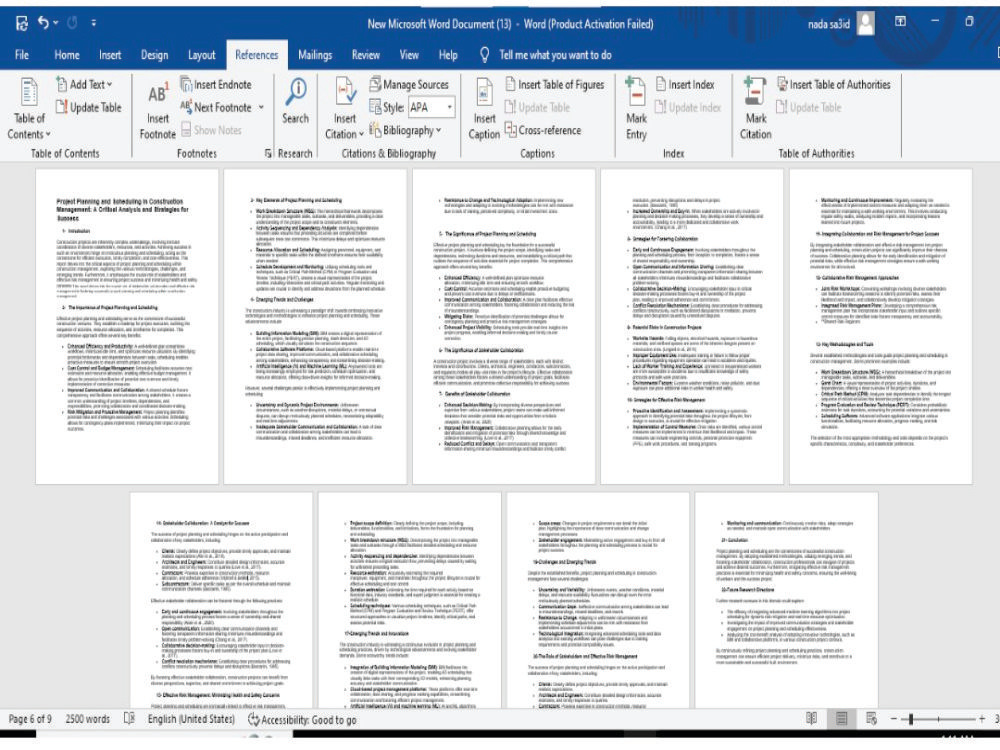Click English (United States) language
Image resolution: width=1000 pixels, height=750 pixels.
(x=191, y=719)
